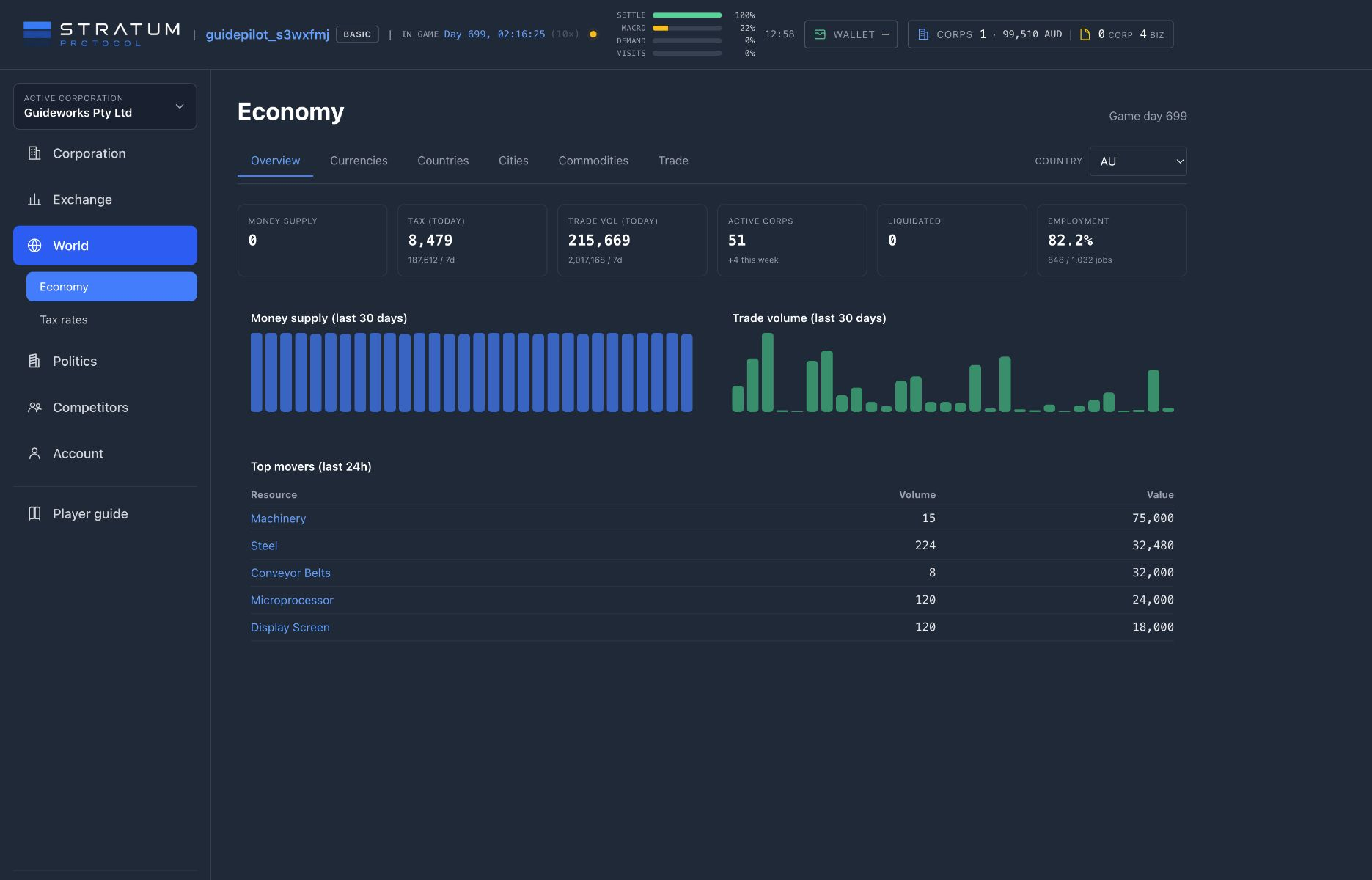Open the Corporation section in sidebar
Viewport: 1372px width, 880px height.
[x=105, y=153]
